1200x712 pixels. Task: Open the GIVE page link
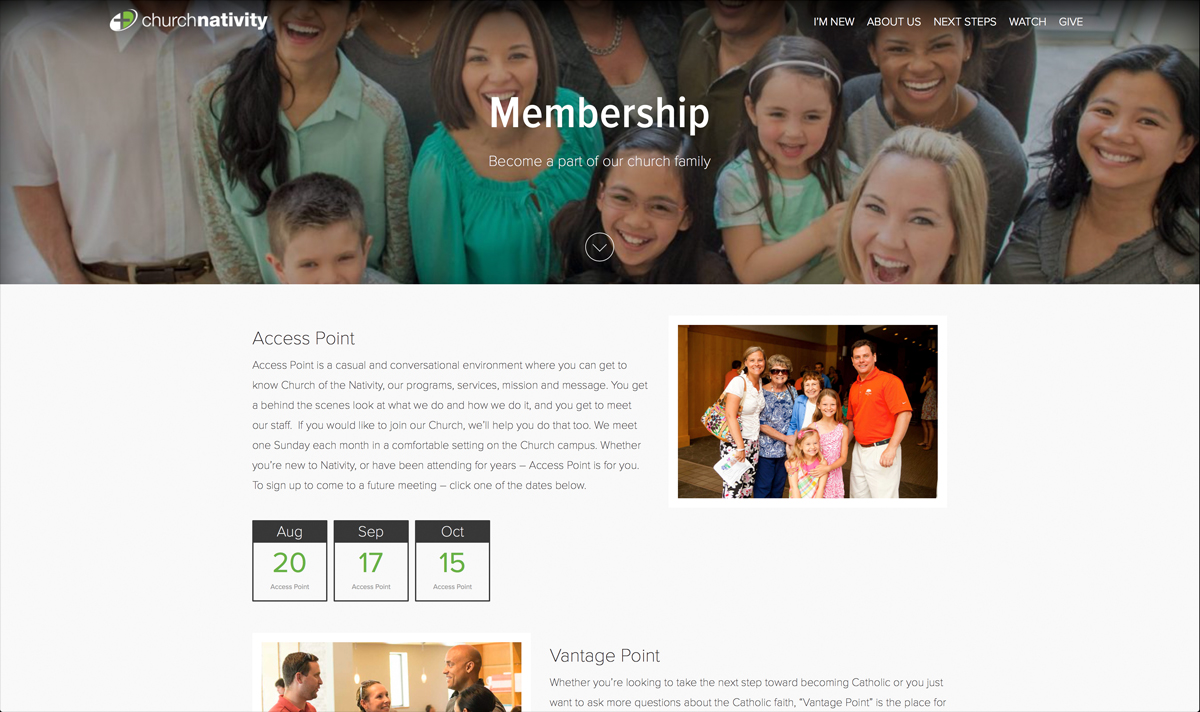click(x=1071, y=22)
